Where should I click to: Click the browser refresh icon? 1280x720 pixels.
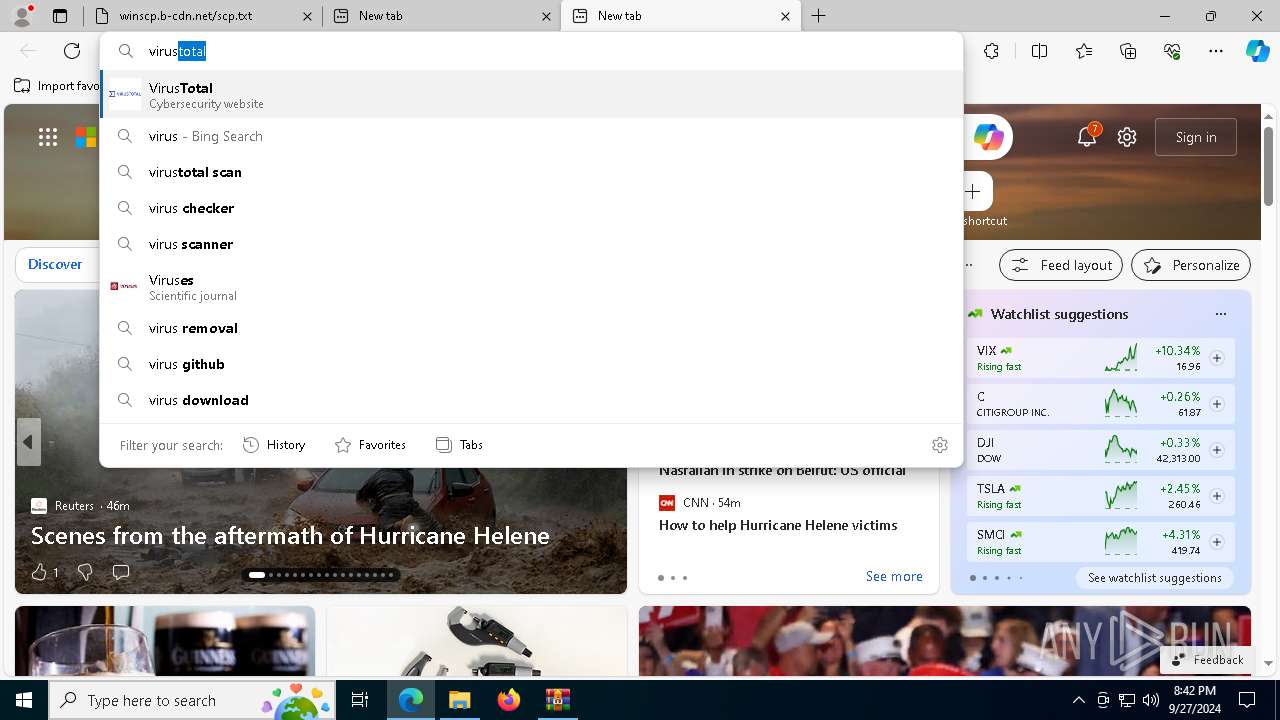tap(72, 51)
